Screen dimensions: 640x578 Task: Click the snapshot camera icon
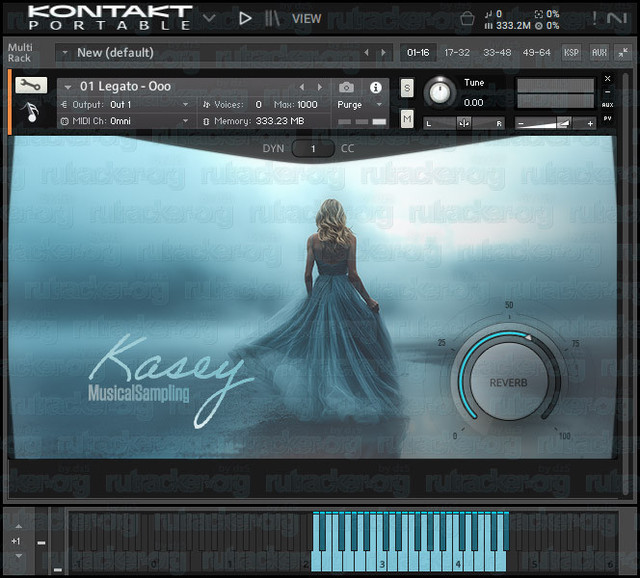click(346, 87)
